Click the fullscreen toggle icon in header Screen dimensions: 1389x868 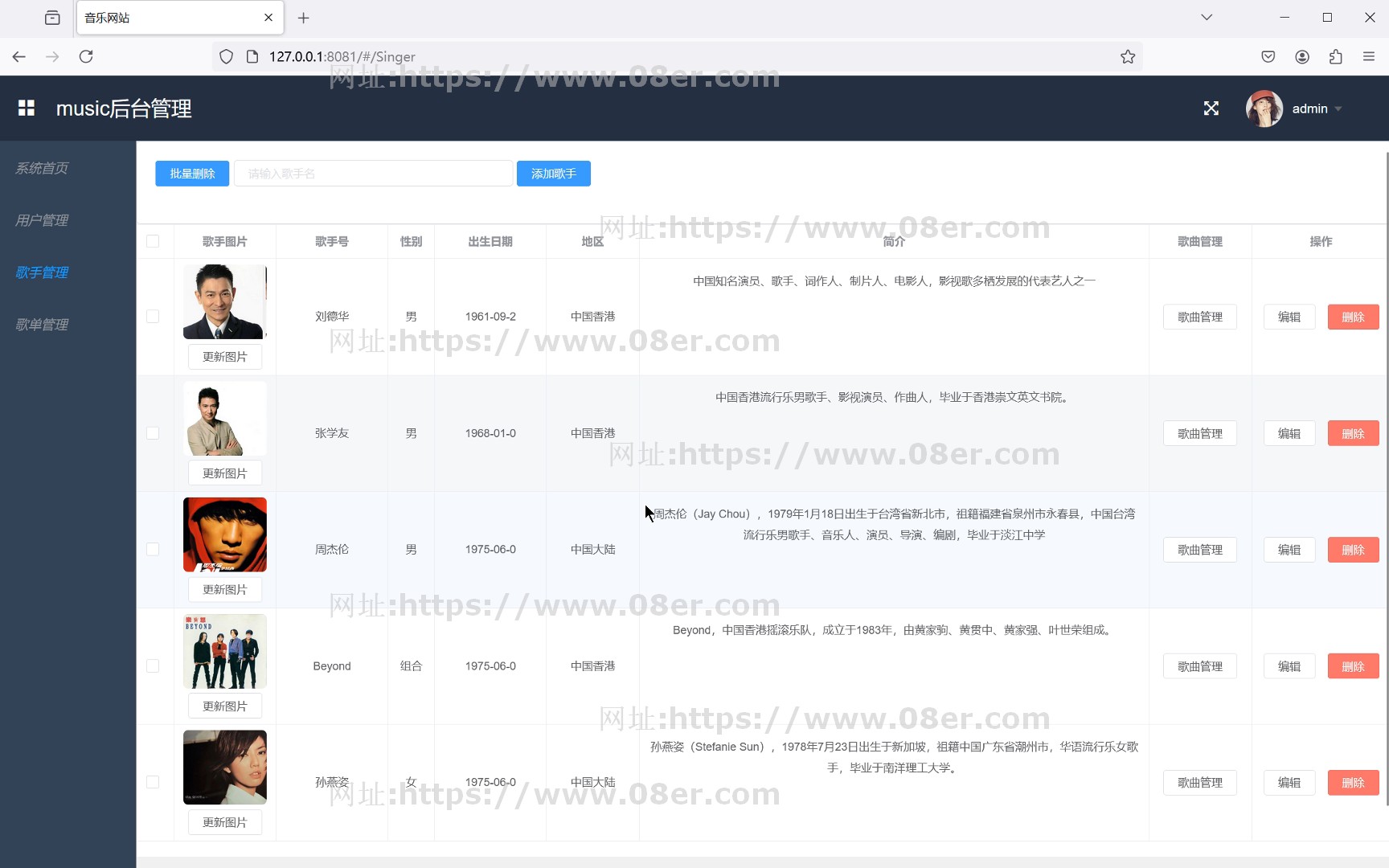[x=1211, y=108]
